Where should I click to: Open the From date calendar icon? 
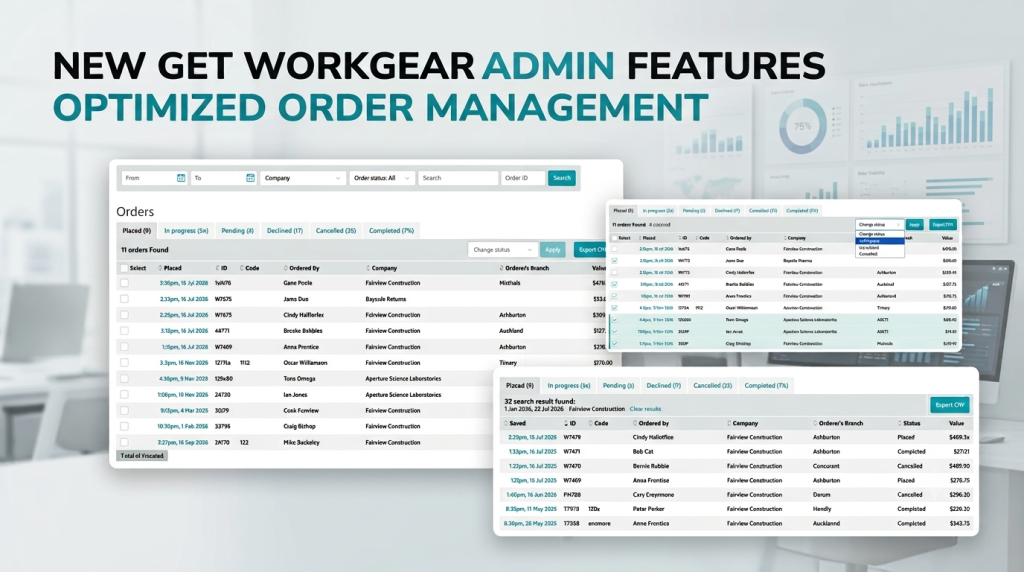pyautogui.click(x=181, y=178)
